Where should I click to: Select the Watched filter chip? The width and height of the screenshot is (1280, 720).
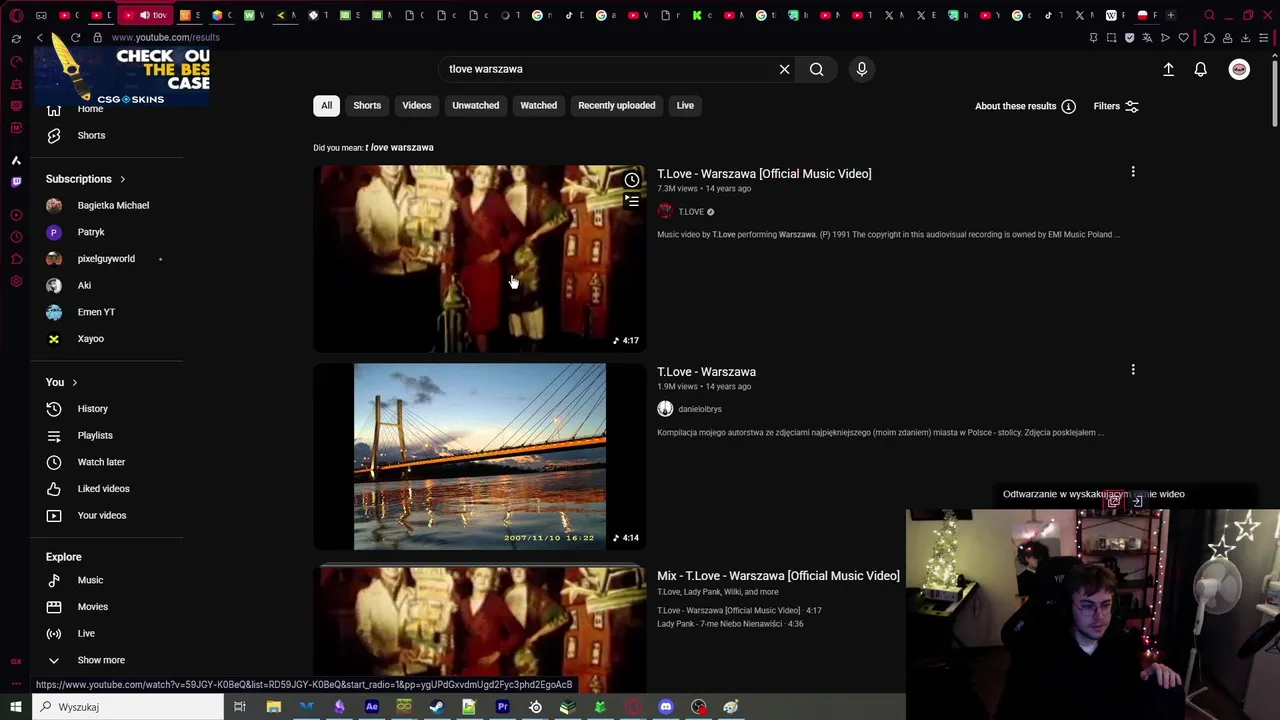pyautogui.click(x=539, y=106)
